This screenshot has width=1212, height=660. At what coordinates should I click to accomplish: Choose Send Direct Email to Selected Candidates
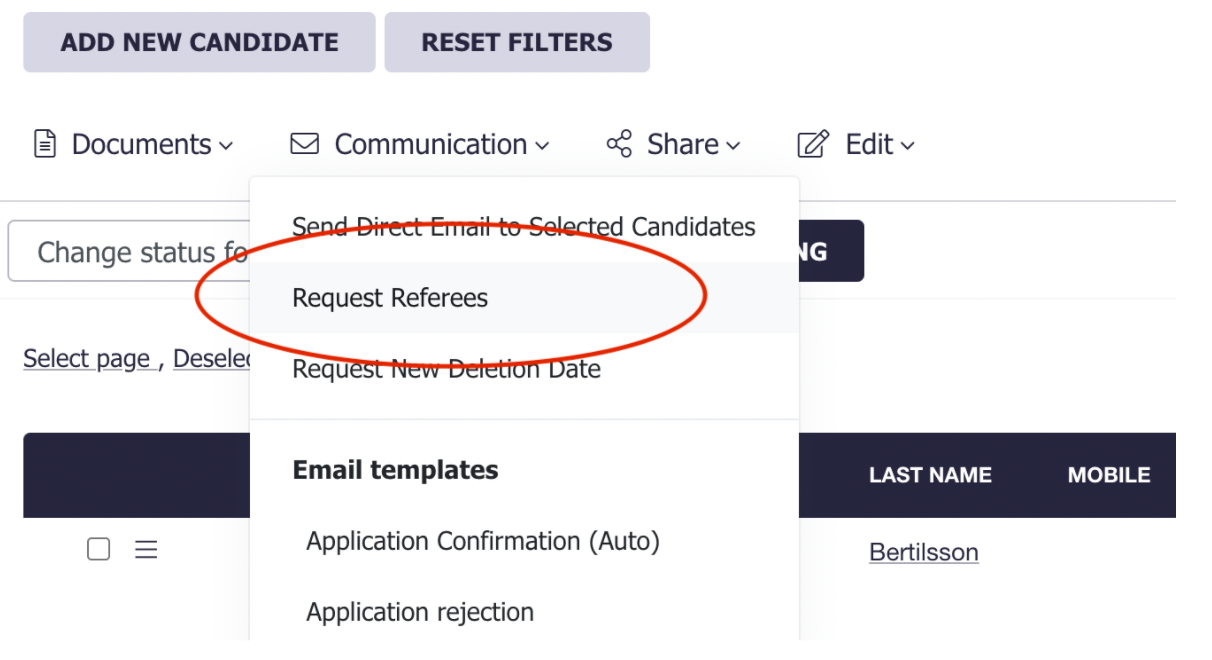[x=524, y=227]
